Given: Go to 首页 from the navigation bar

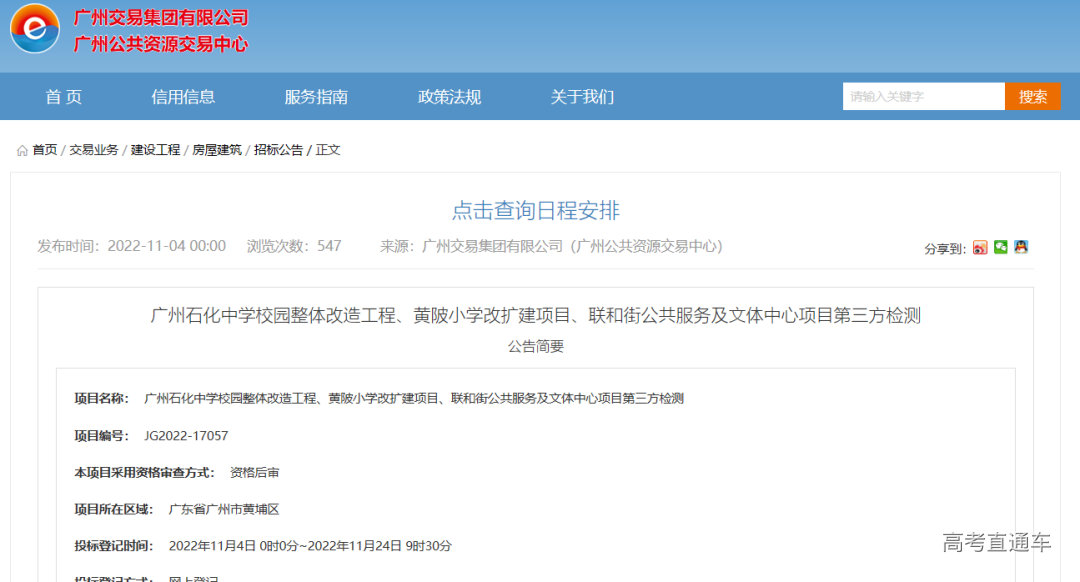Looking at the screenshot, I should [x=62, y=96].
